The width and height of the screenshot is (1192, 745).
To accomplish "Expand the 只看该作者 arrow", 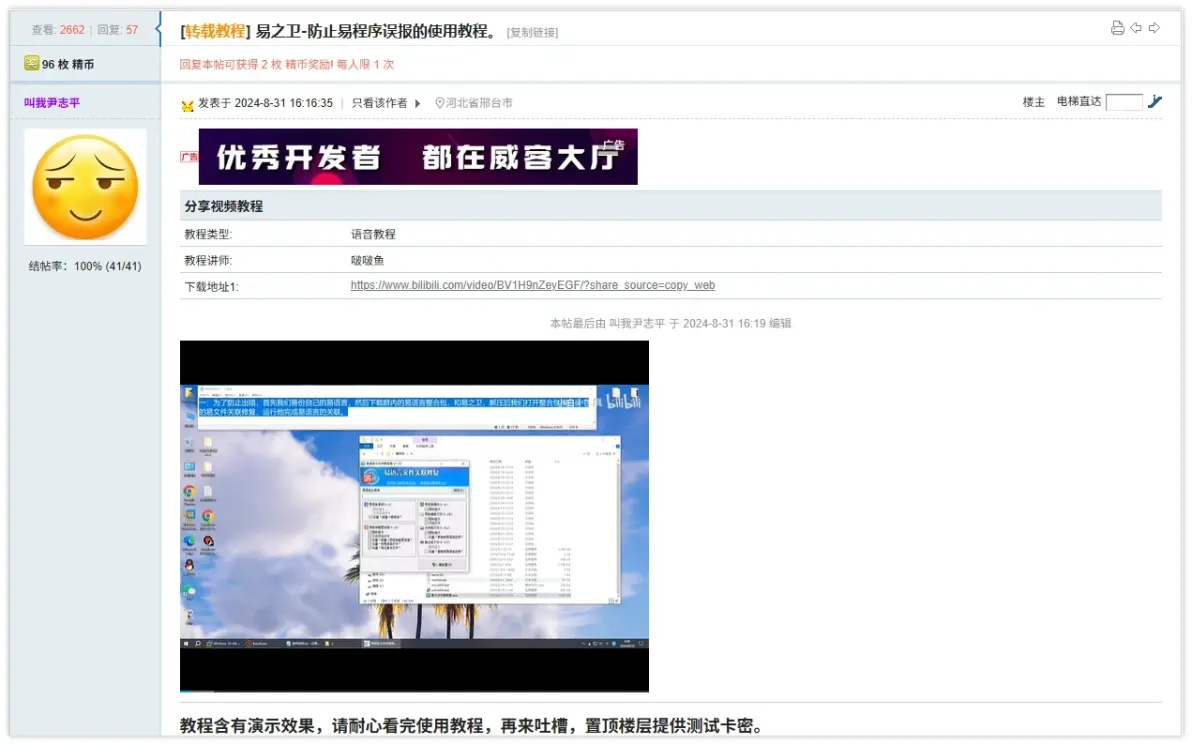I will click(x=417, y=103).
